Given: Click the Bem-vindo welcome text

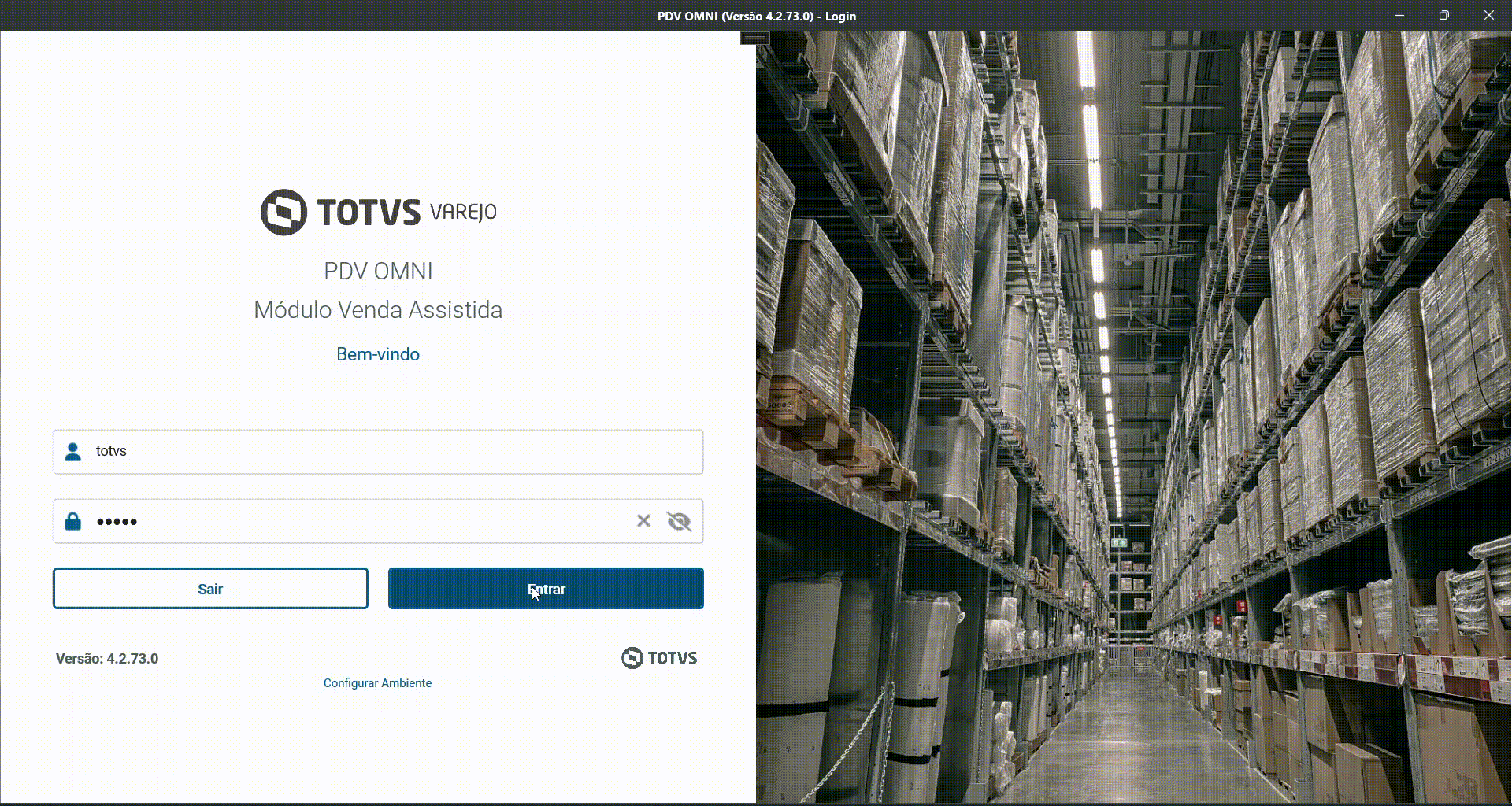Looking at the screenshot, I should [x=378, y=354].
